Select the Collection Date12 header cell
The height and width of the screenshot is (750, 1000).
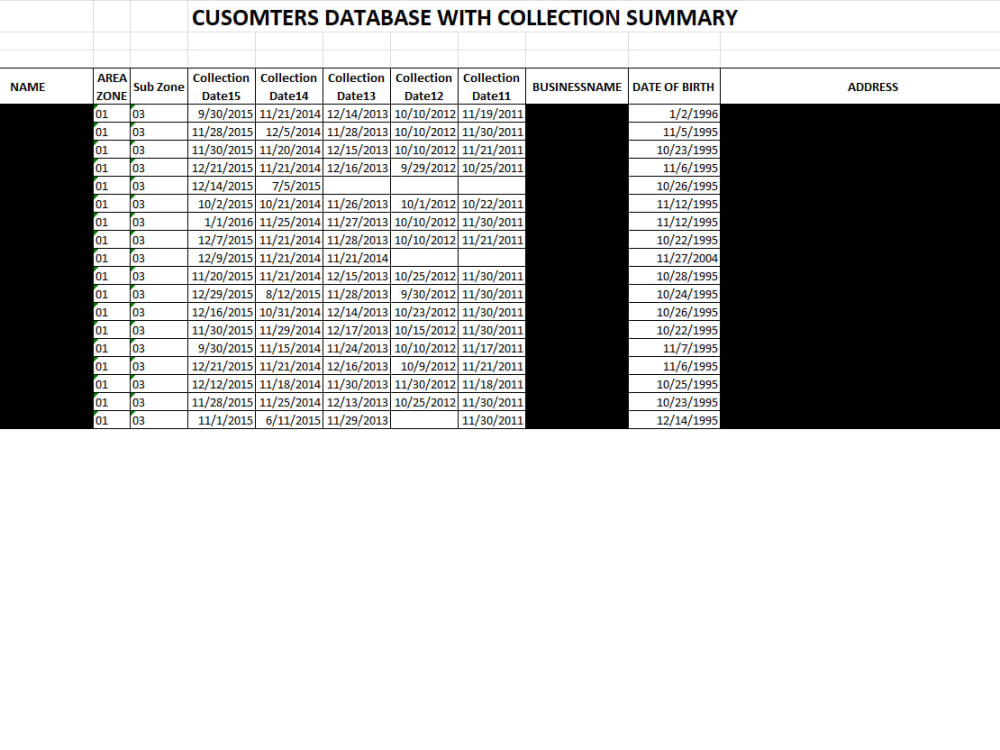tap(424, 87)
